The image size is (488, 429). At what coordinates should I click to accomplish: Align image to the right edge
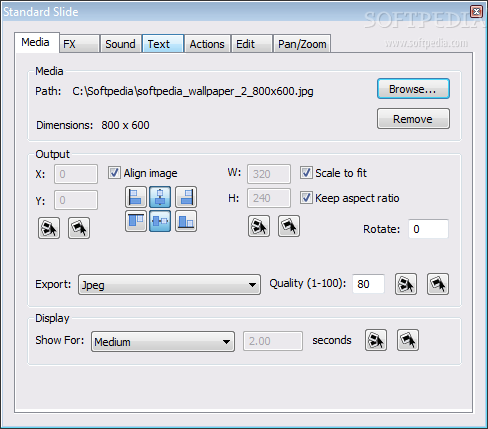[186, 197]
